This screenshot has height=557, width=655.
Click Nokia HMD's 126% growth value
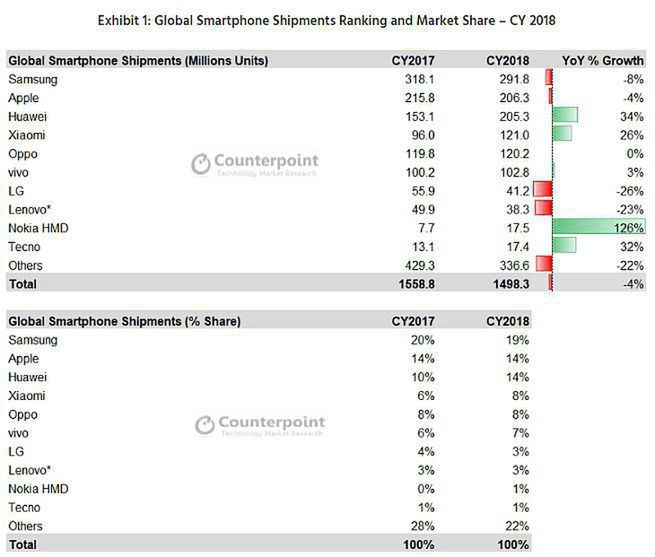point(630,227)
